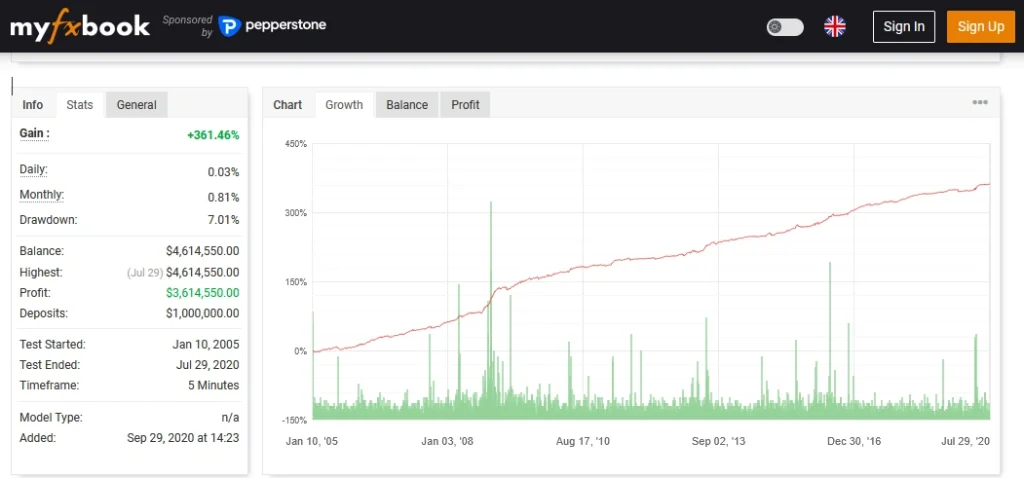Viewport: 1024px width, 478px height.
Task: Toggle the dark mode switch
Action: coord(785,27)
